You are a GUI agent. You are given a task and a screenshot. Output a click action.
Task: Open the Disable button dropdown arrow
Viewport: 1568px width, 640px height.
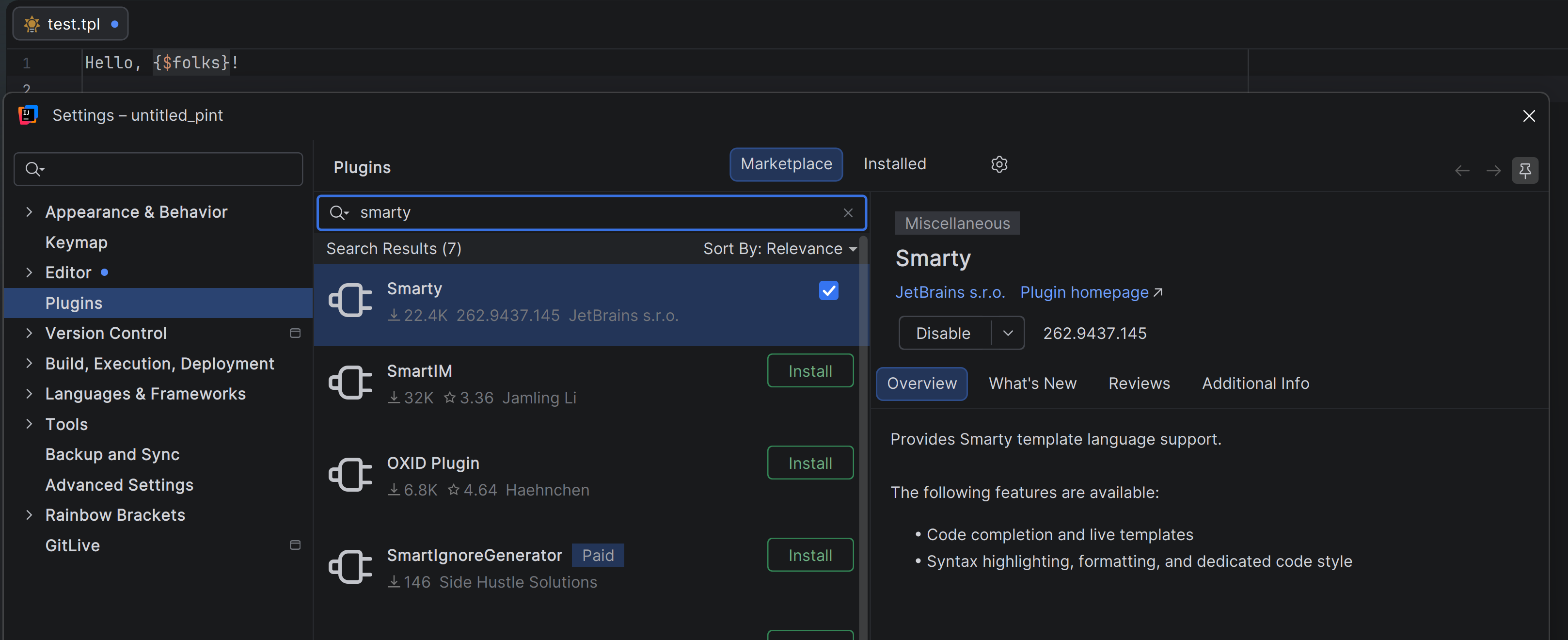1008,333
